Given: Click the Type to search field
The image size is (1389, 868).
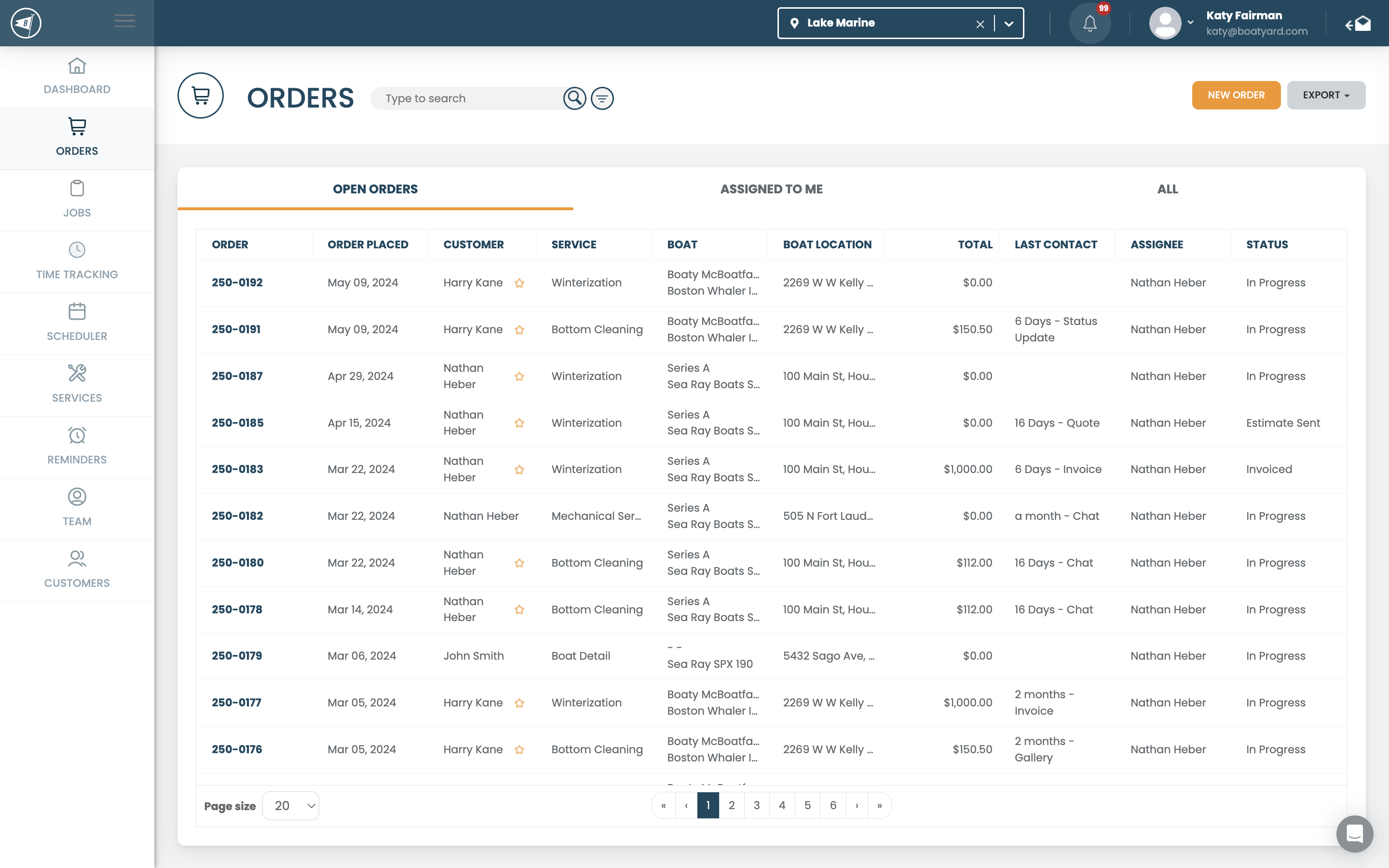Looking at the screenshot, I should coord(465,98).
